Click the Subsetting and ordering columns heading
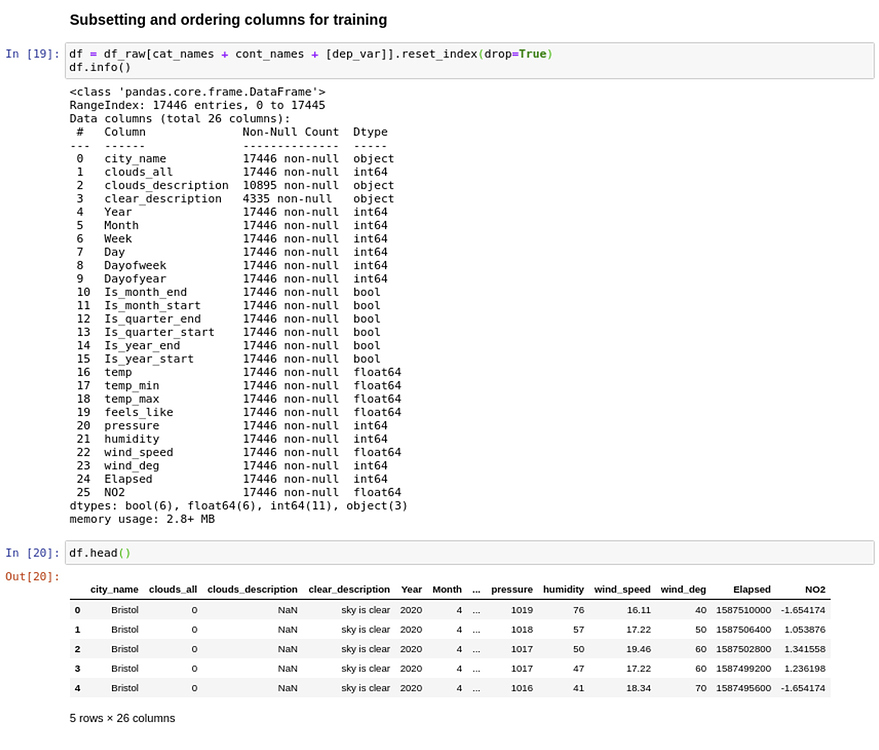This screenshot has width=879, height=750. [x=228, y=20]
